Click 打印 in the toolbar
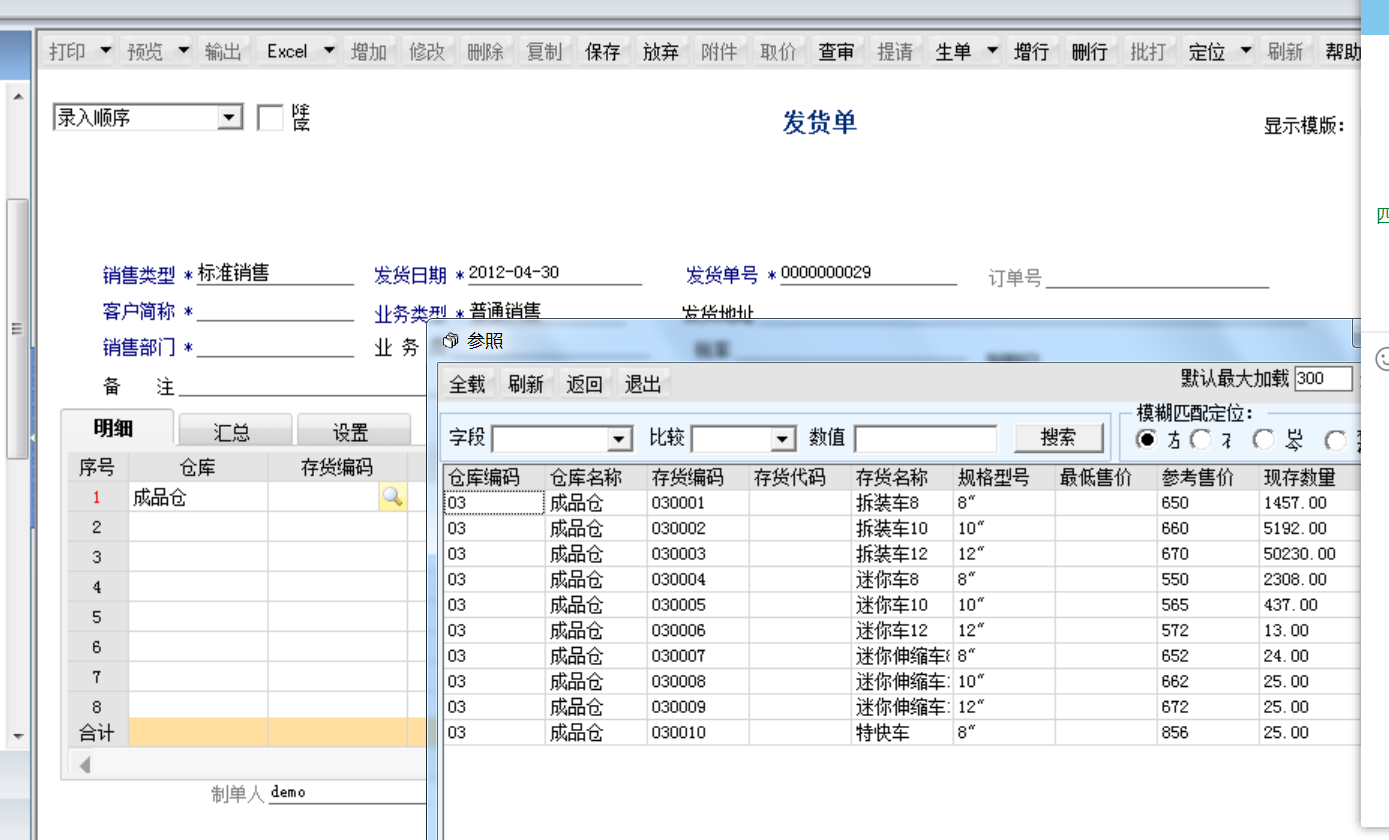Image resolution: width=1389 pixels, height=840 pixels. pos(67,51)
